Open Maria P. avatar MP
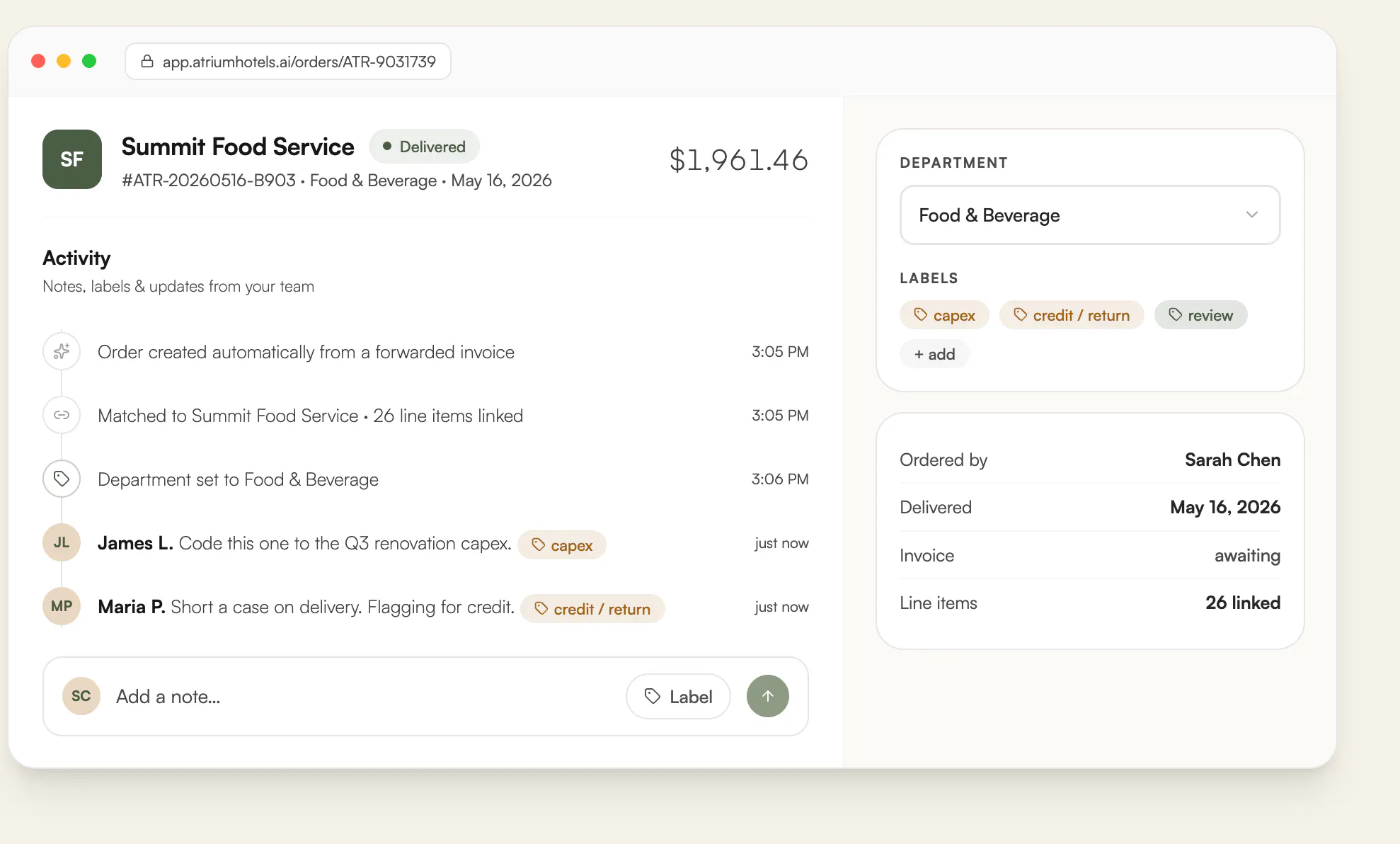1400x844 pixels. point(62,606)
